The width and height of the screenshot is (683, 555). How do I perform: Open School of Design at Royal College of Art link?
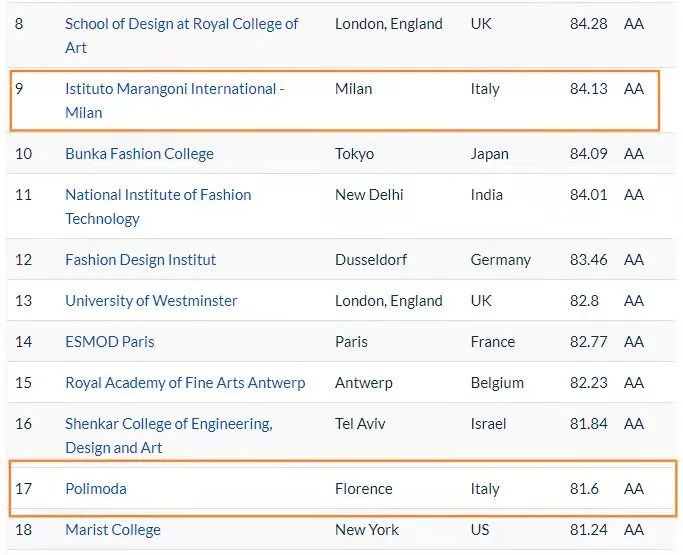pos(181,24)
